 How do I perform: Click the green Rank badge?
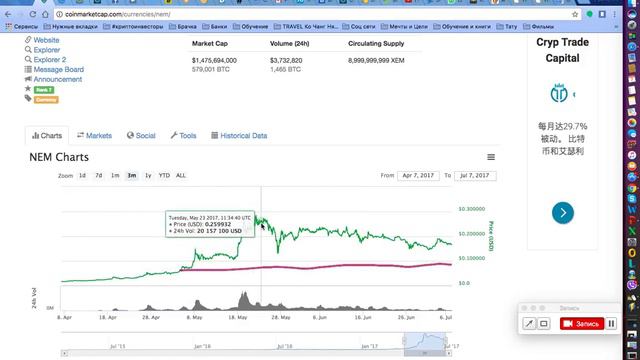[44, 90]
